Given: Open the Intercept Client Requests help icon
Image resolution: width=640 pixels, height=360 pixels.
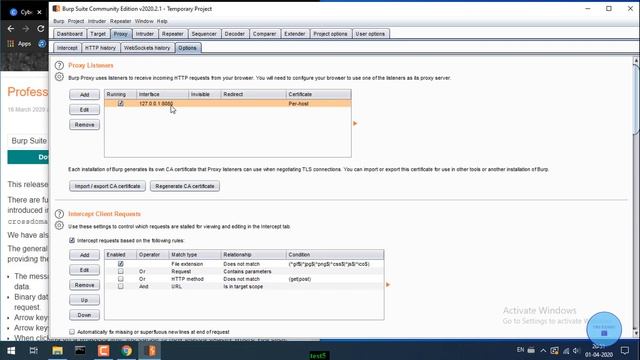Looking at the screenshot, I should point(59,214).
